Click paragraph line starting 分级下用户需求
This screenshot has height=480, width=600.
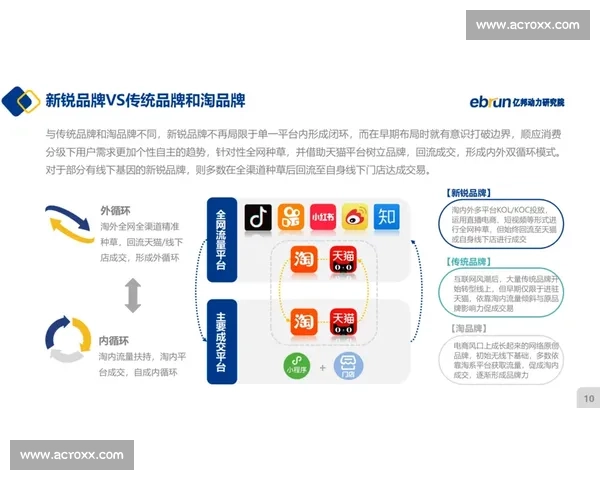click(303, 152)
